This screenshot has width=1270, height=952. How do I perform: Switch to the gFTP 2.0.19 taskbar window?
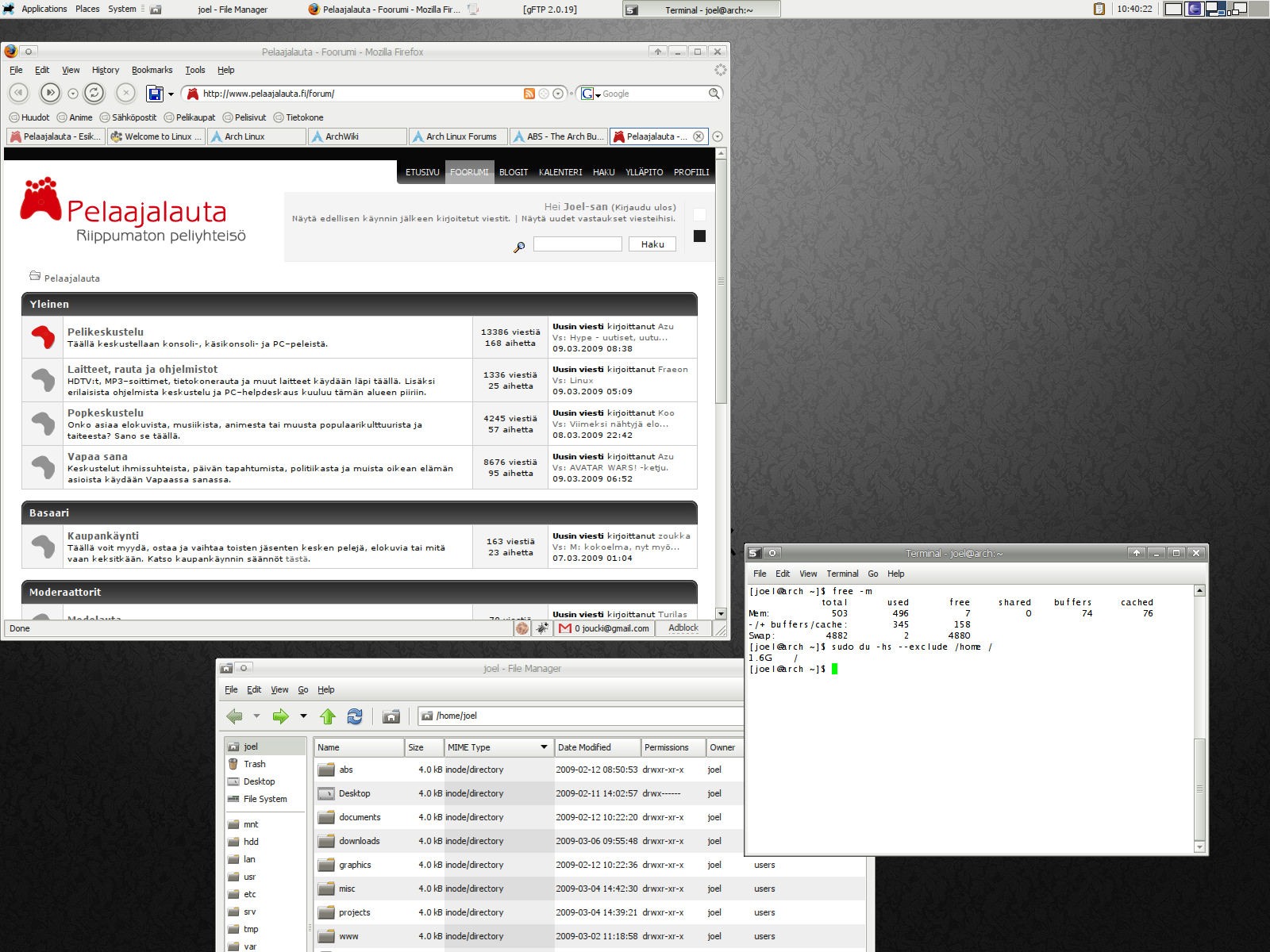click(x=549, y=10)
